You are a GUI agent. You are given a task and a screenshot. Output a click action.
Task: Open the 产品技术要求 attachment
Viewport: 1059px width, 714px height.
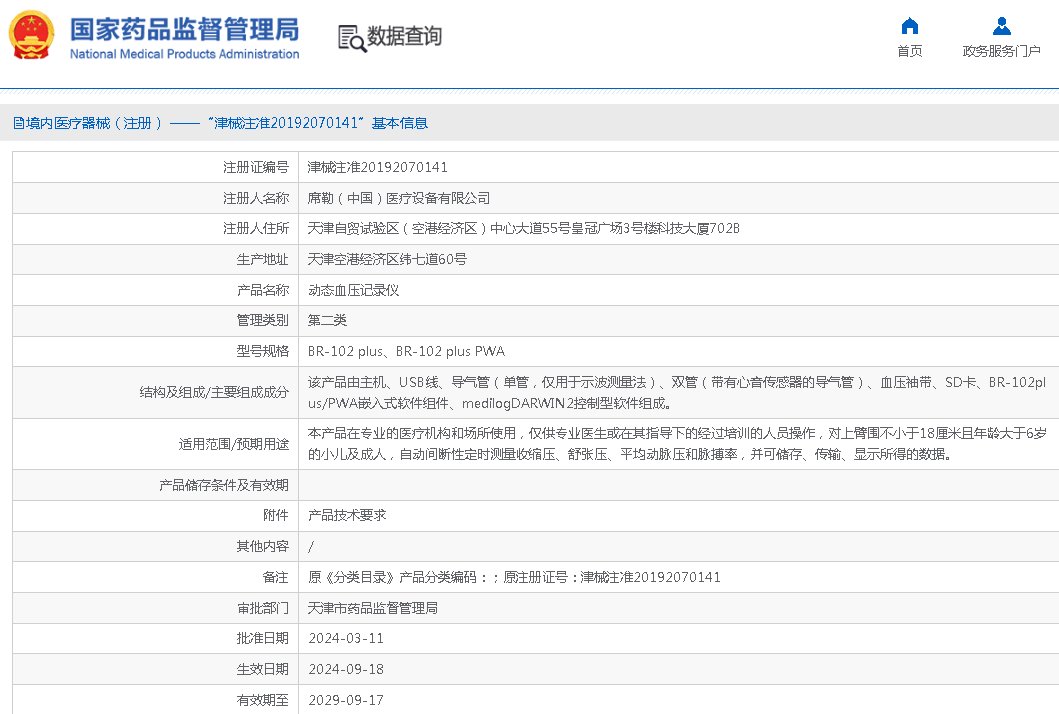tap(347, 515)
